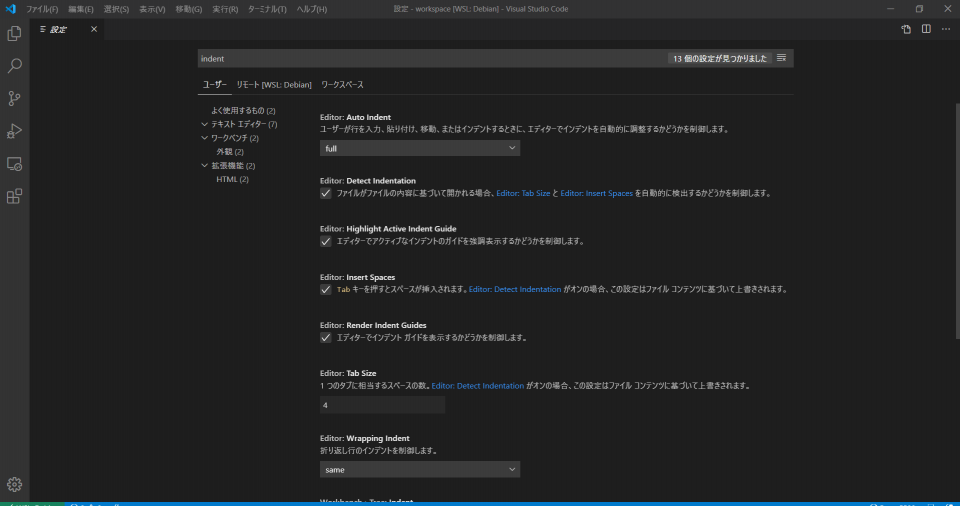Click the Editor: Auto Indent heading
Screen dimensions: 960x506
(x=355, y=117)
